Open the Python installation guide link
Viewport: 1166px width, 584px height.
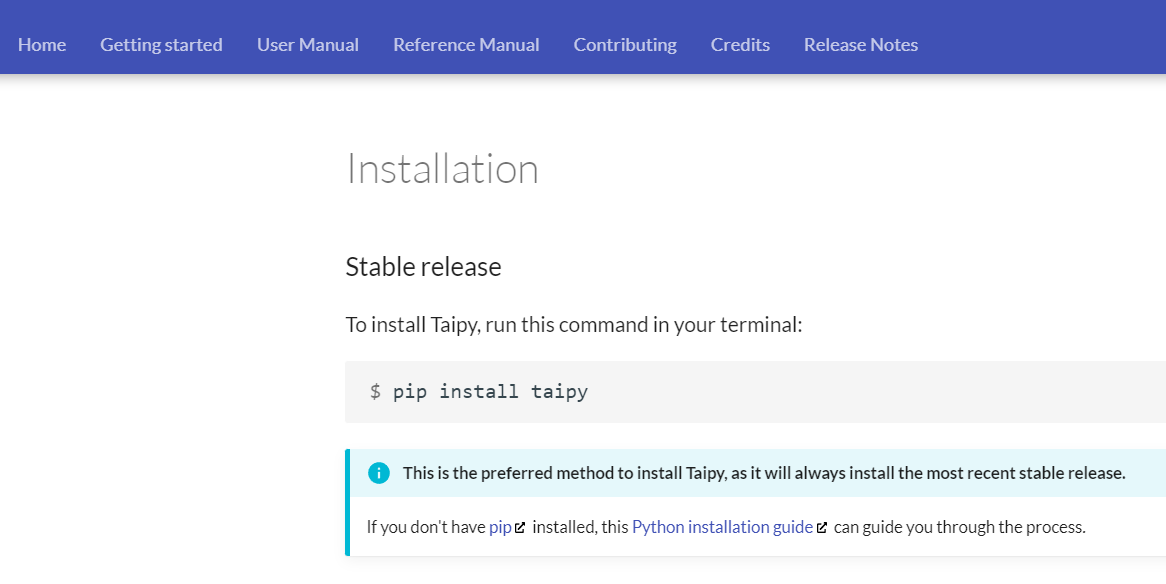point(722,526)
